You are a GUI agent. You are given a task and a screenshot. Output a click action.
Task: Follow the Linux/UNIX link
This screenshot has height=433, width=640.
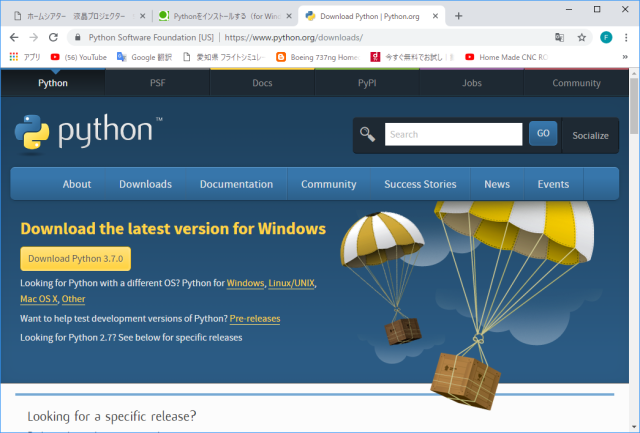tap(291, 283)
